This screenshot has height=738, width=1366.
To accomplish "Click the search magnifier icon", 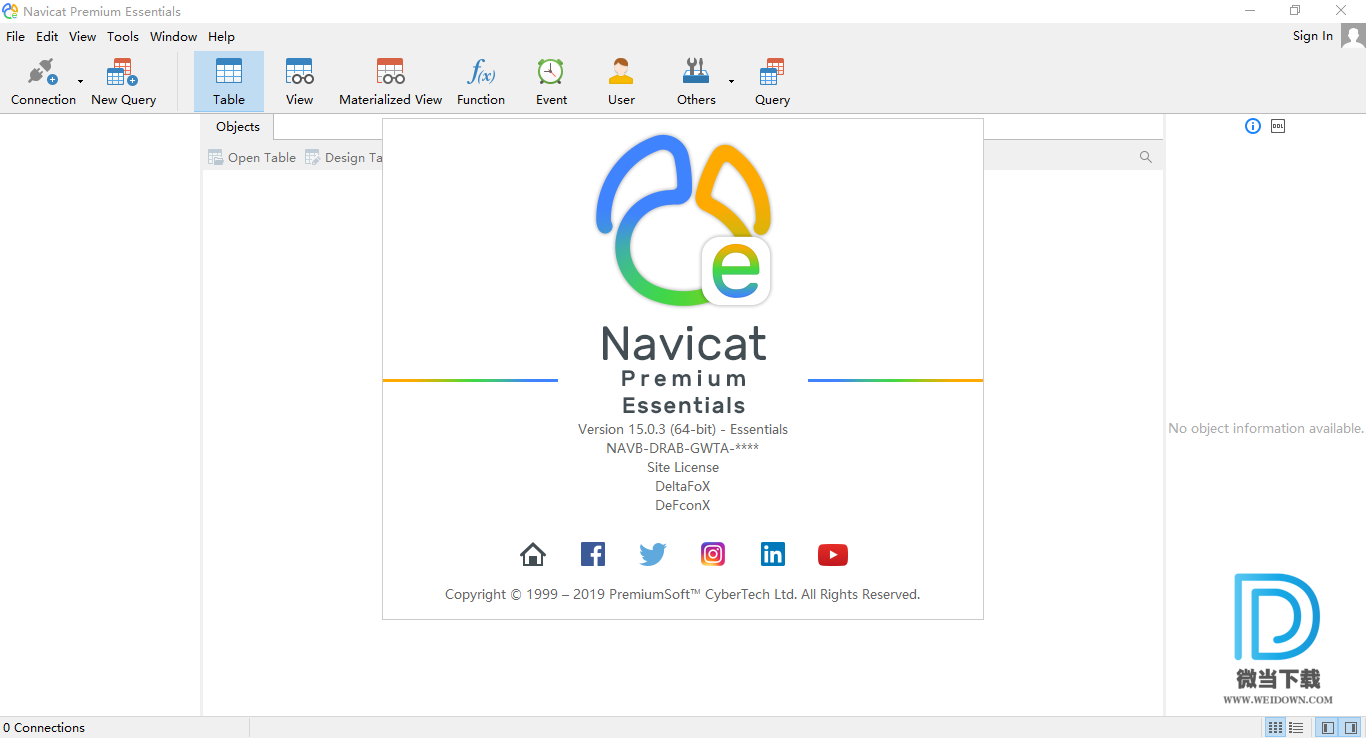I will tap(1146, 157).
